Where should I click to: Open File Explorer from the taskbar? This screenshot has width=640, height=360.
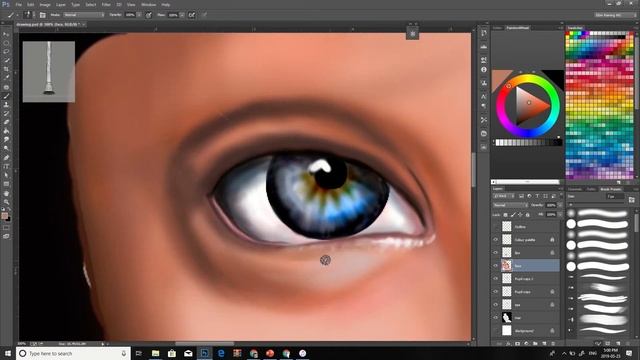pos(156,353)
